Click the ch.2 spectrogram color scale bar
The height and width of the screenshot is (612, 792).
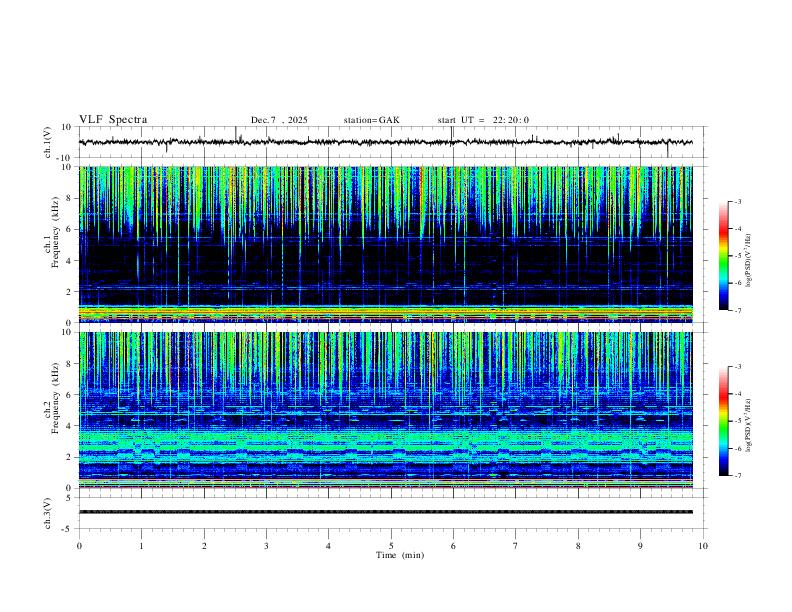point(723,421)
